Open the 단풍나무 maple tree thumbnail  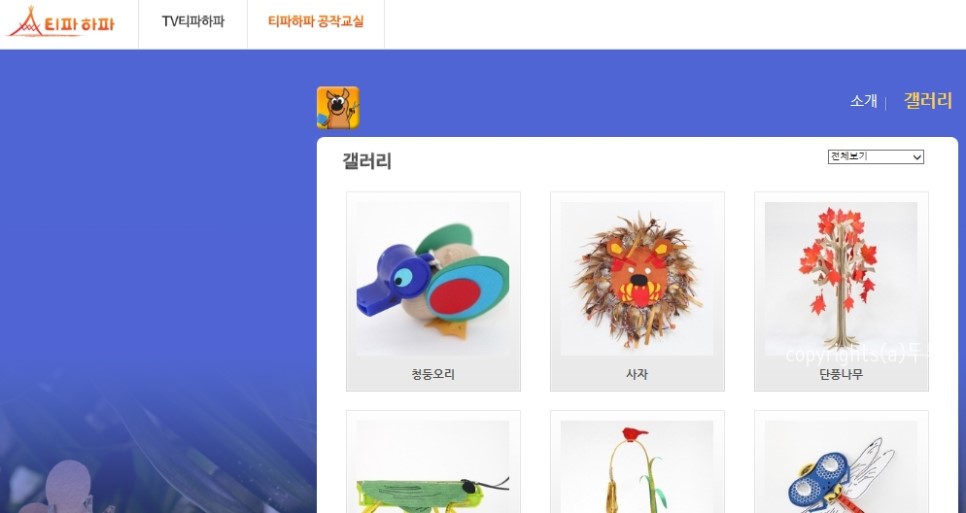point(841,279)
